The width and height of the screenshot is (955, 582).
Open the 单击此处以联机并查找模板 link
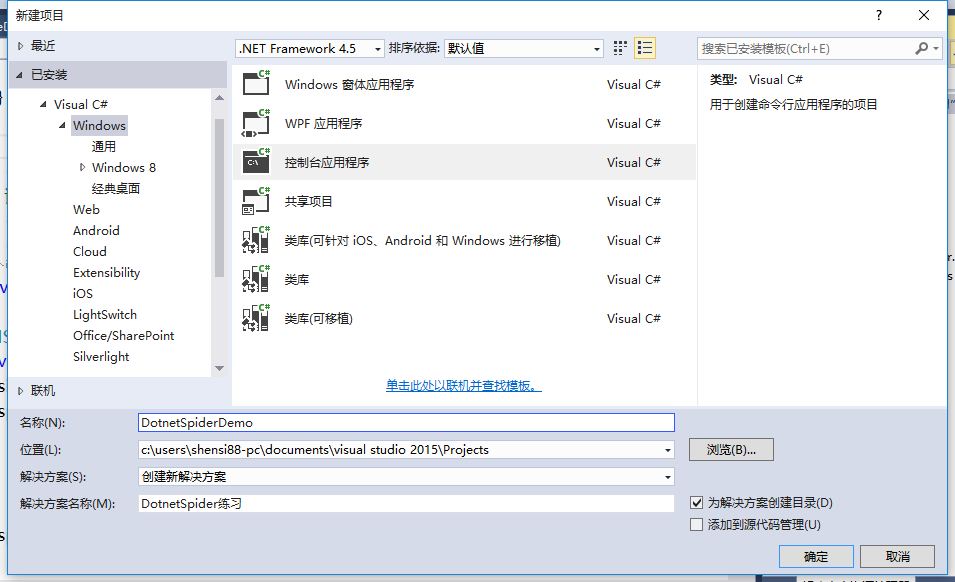tap(463, 385)
